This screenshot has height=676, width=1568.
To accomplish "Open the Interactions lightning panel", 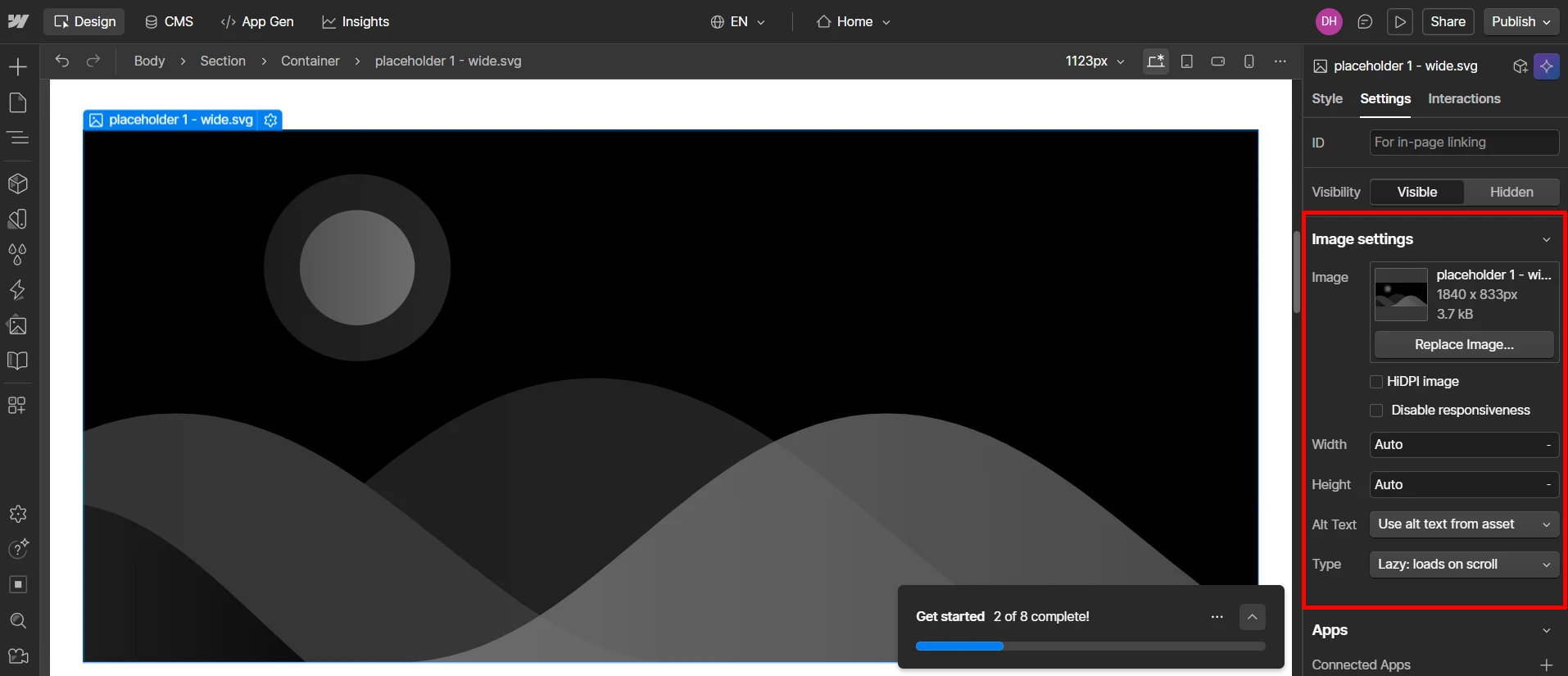I will (x=18, y=290).
